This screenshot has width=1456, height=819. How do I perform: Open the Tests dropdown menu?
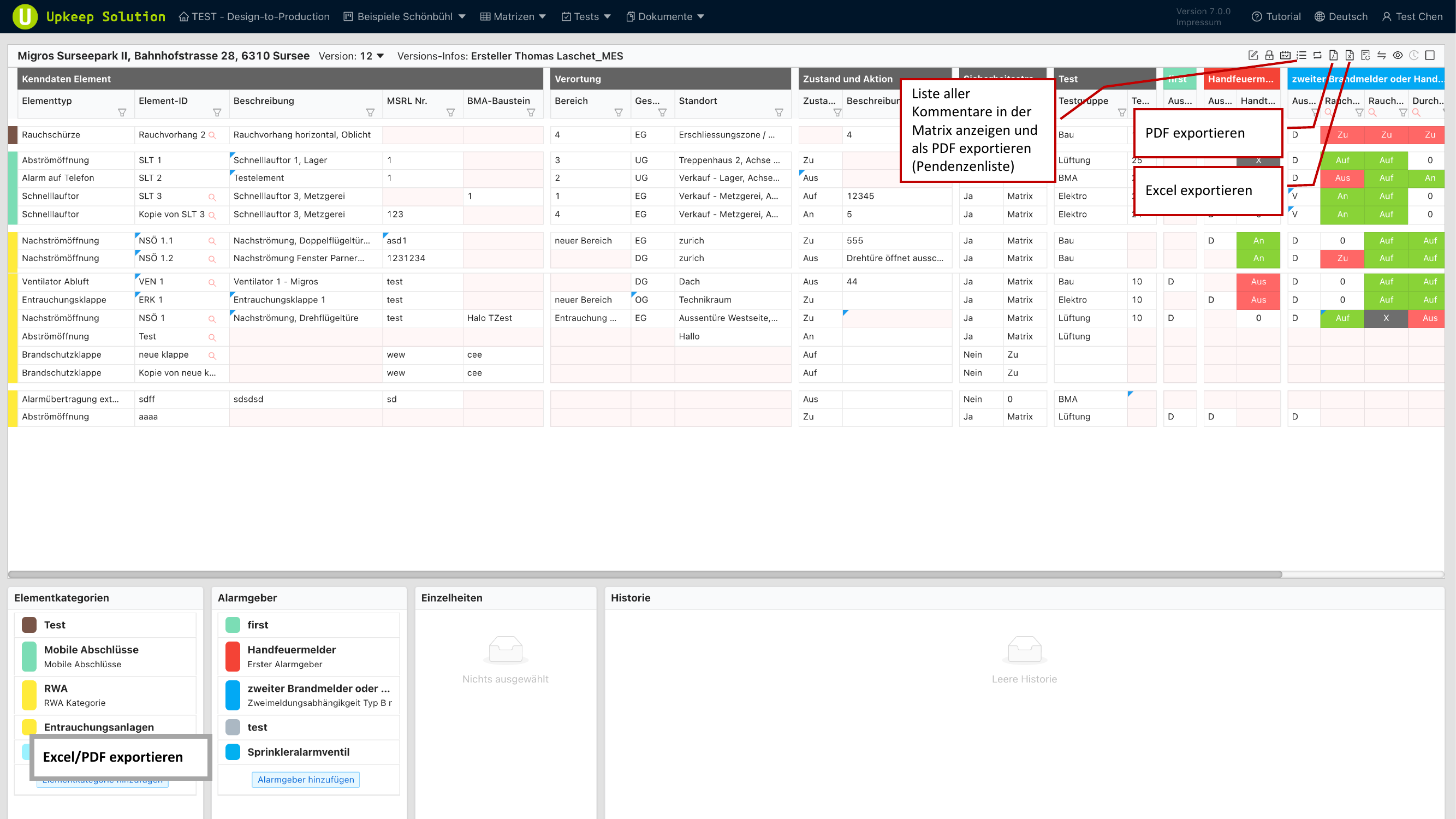(586, 16)
